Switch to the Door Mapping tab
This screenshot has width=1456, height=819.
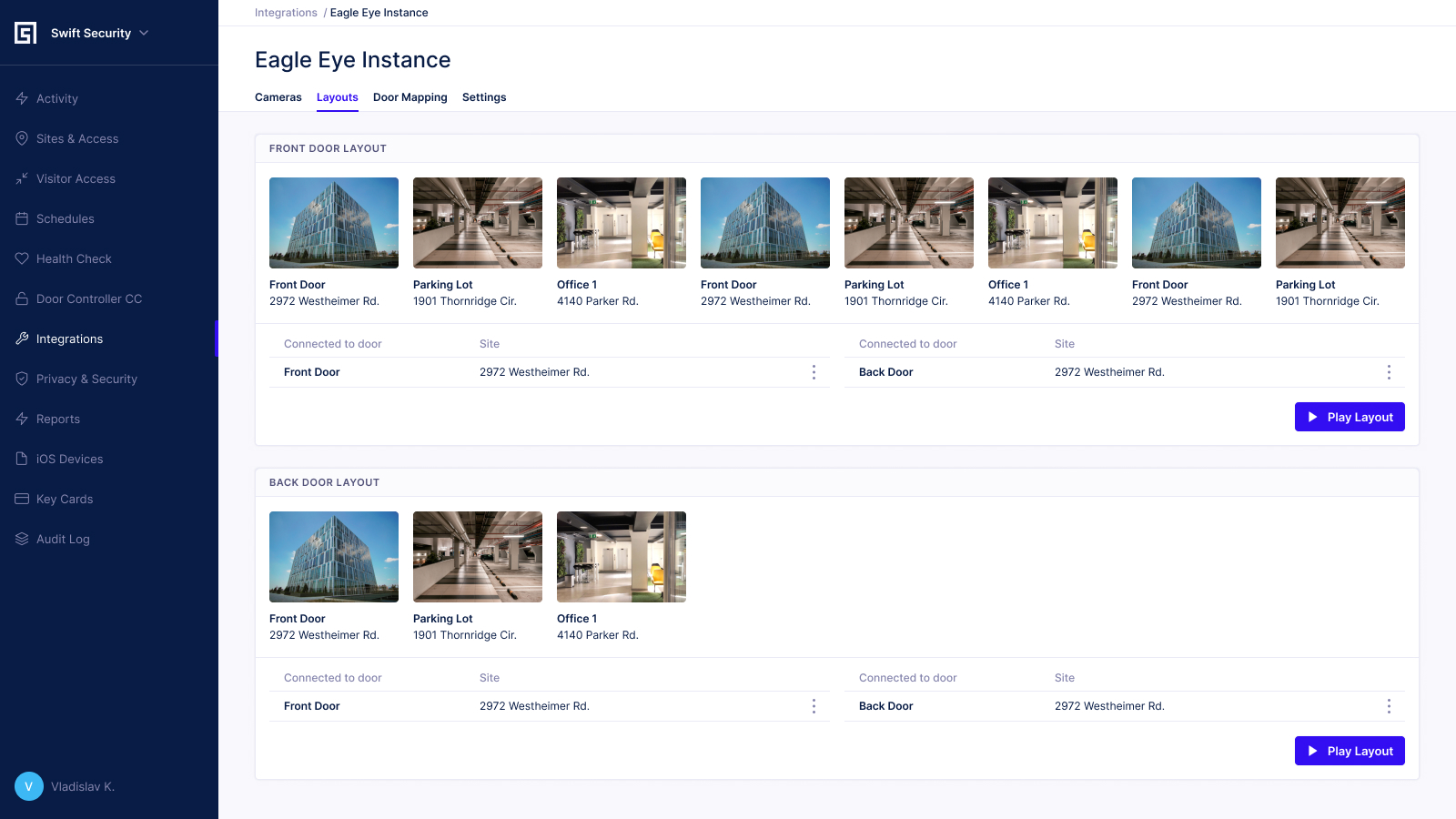[409, 97]
